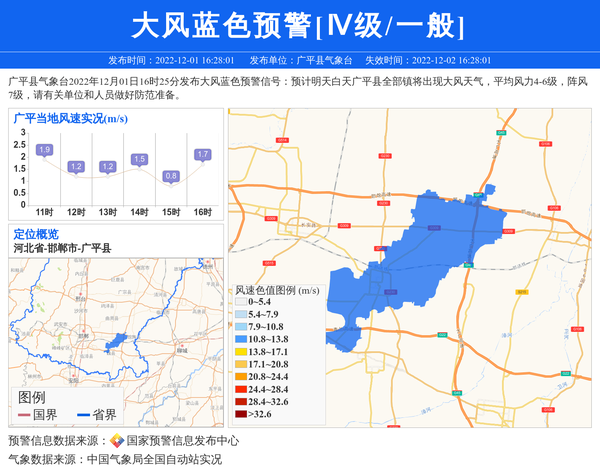This screenshot has width=600, height=471.
Task: Click the 邢台 city label on the overview map
Action: [81, 299]
